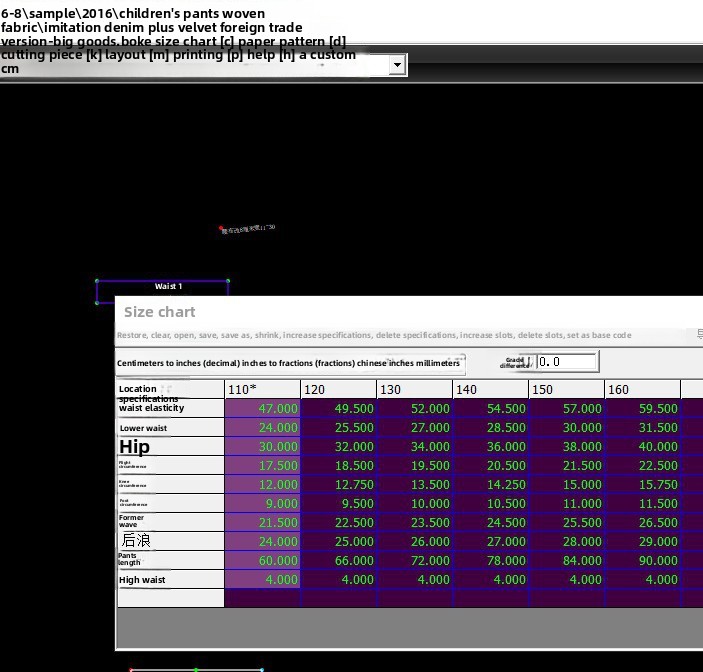This screenshot has height=672, width=703.
Task: Click top-left green handle of Waist 1
Action: tap(97, 281)
